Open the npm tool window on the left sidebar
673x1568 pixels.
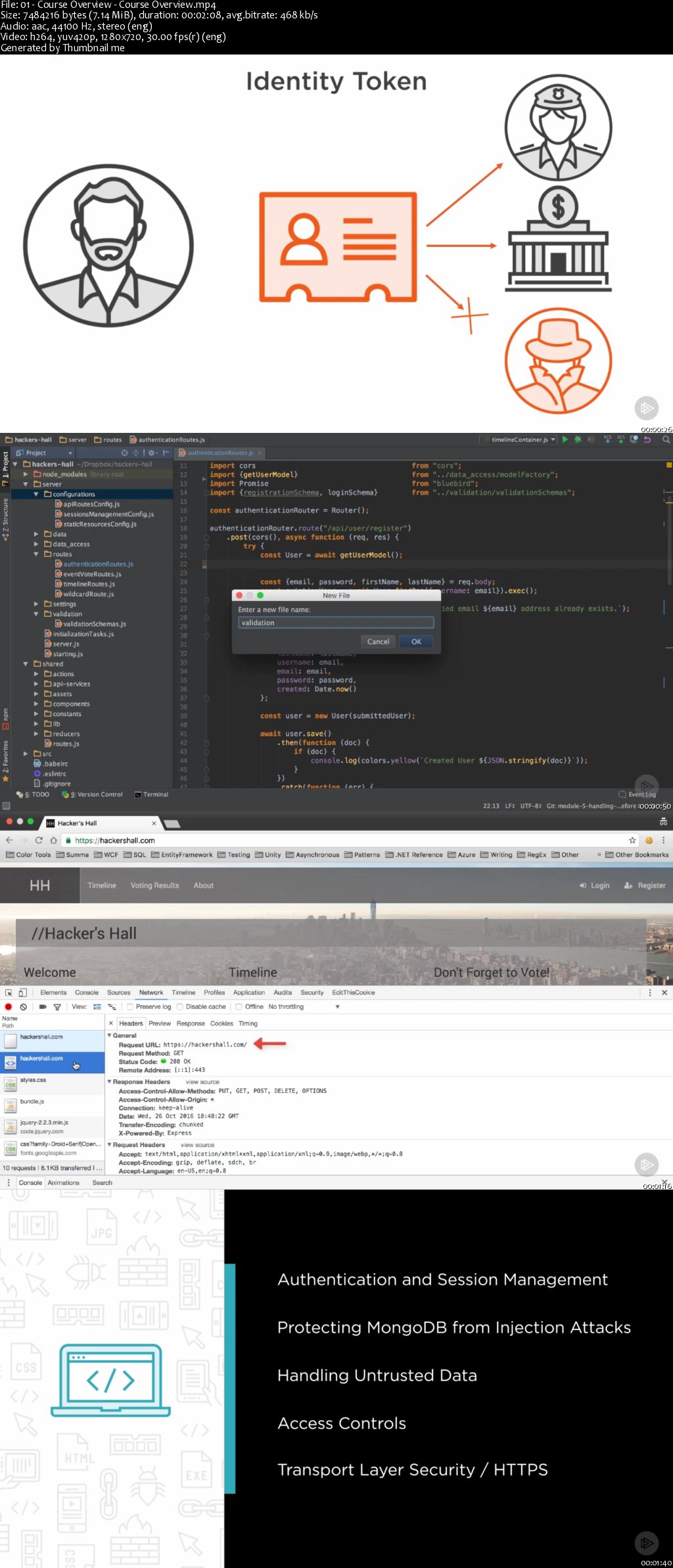tap(5, 718)
